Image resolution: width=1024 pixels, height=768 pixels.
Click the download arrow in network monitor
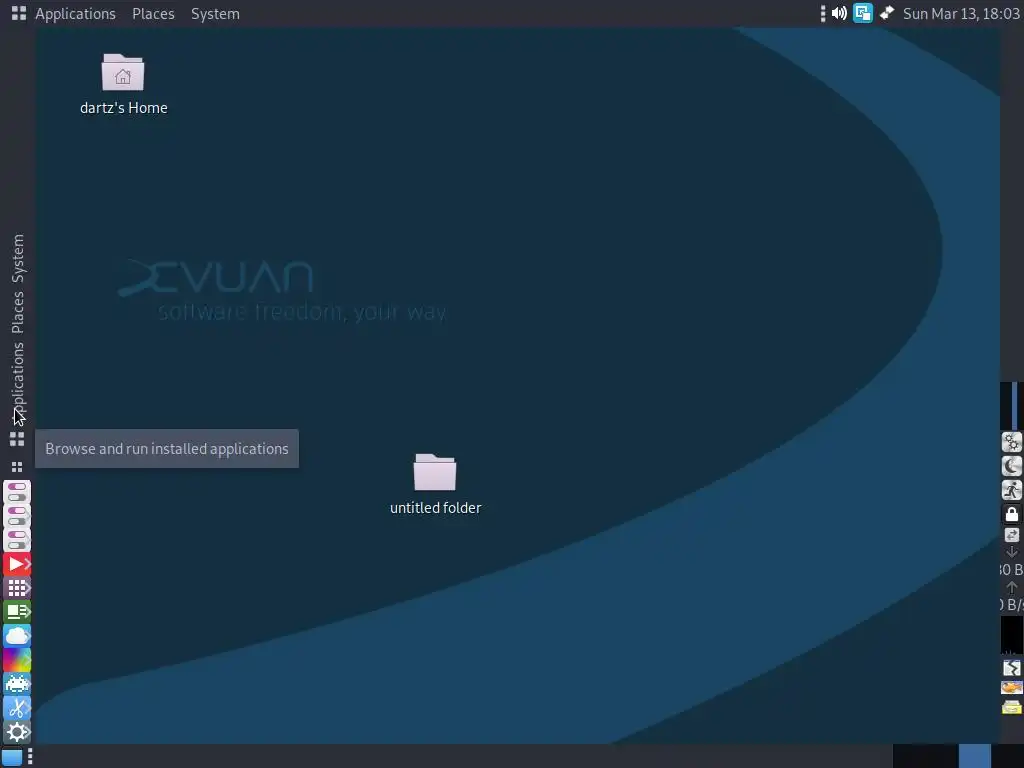coord(1012,552)
